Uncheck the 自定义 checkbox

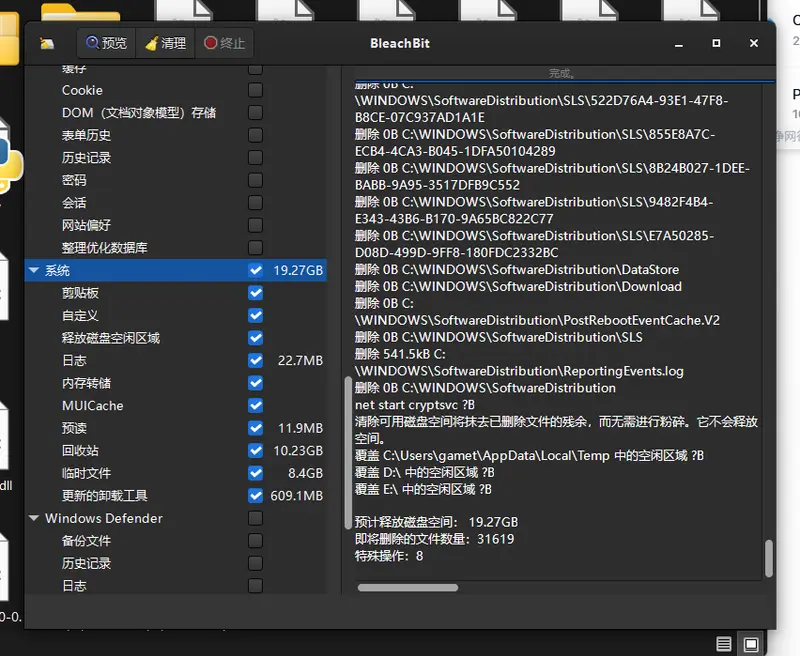click(x=256, y=315)
